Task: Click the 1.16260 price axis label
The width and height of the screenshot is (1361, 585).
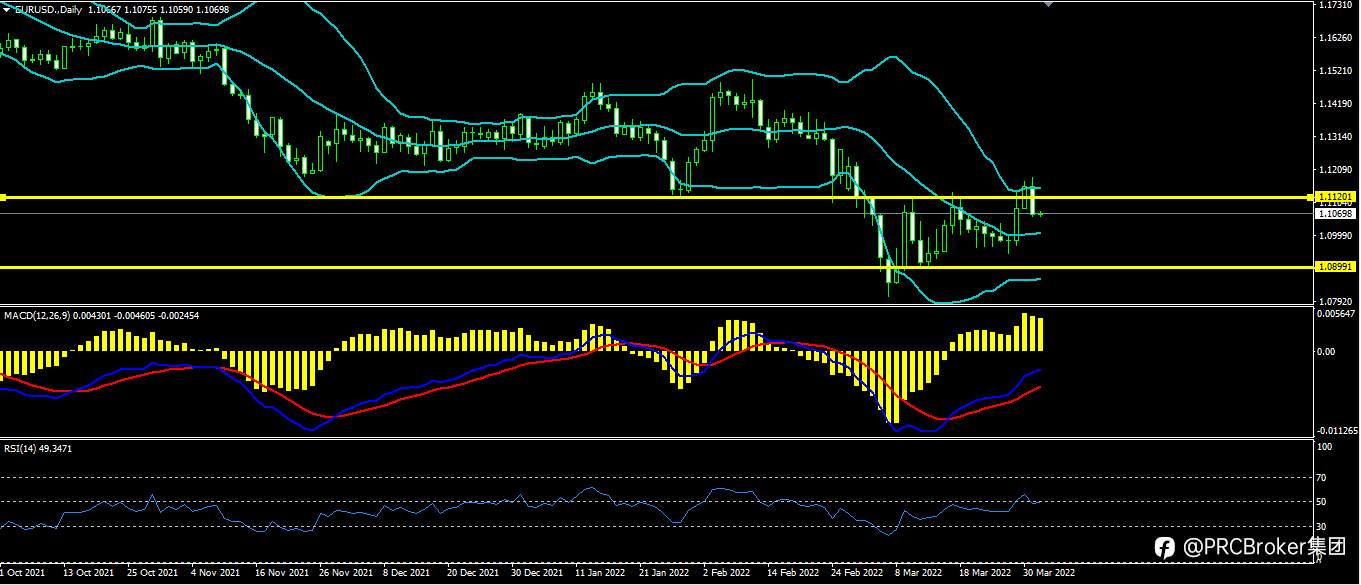Action: click(1335, 38)
